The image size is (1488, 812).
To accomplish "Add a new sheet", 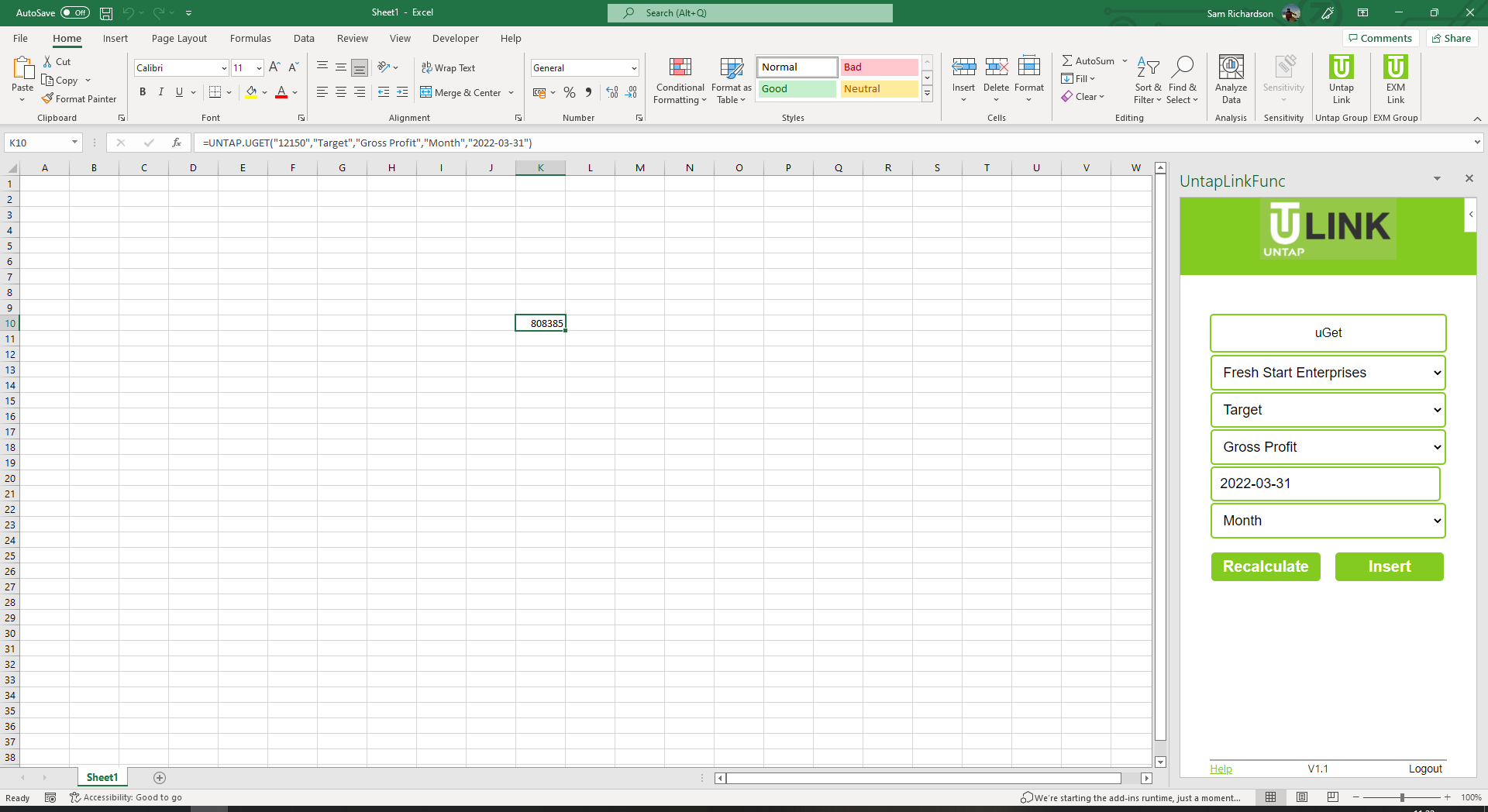I will pyautogui.click(x=160, y=777).
